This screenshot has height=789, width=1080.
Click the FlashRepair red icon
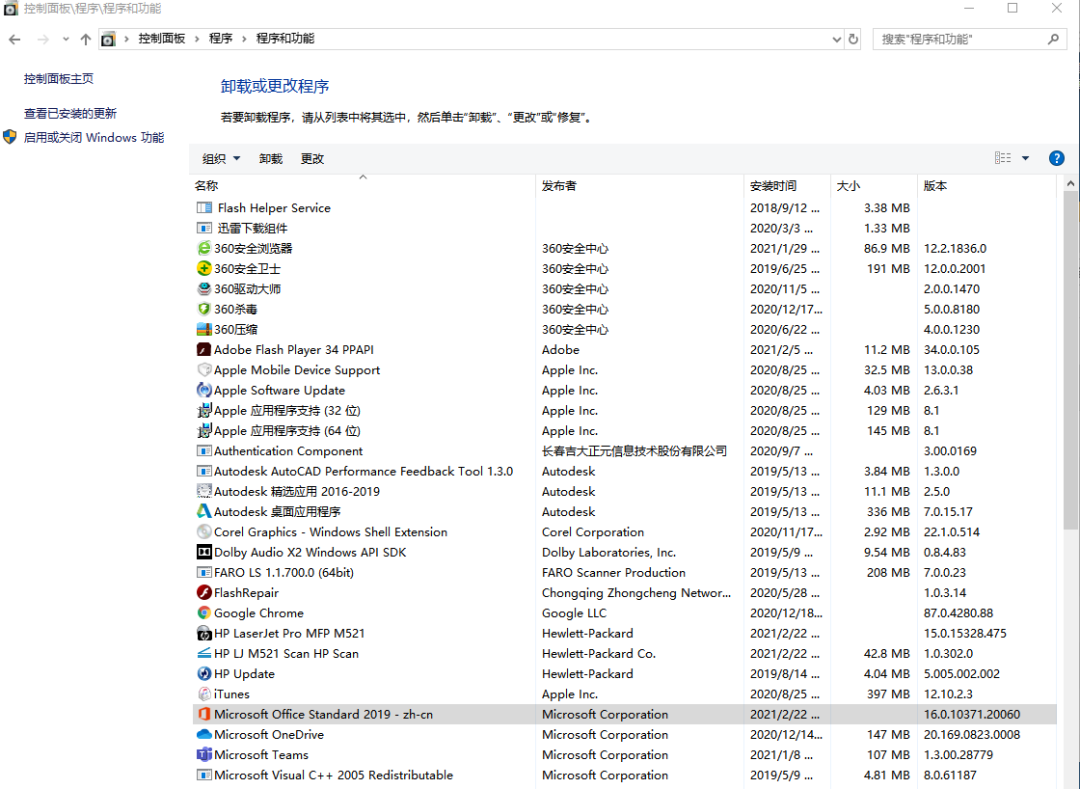pyautogui.click(x=204, y=593)
